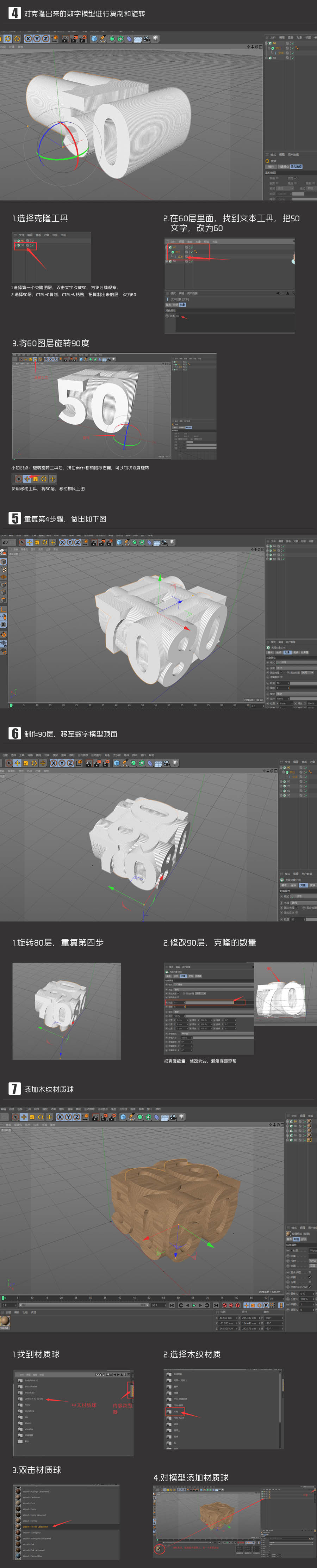Open Camera object icon in step 7 toolbar
Image resolution: width=317 pixels, height=1568 pixels.
(x=173, y=1118)
